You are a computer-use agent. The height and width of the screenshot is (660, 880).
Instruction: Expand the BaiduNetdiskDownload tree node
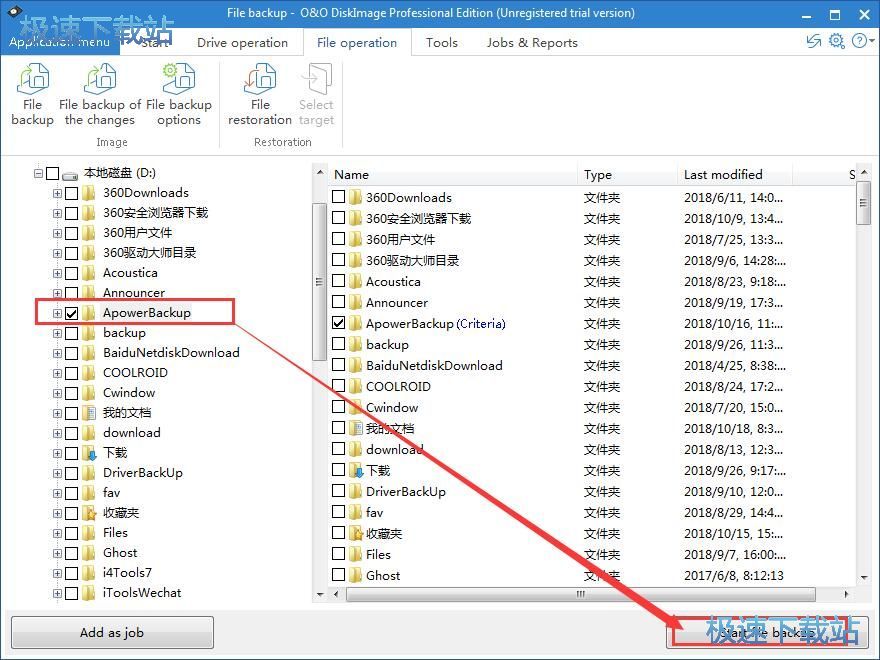pyautogui.click(x=57, y=354)
